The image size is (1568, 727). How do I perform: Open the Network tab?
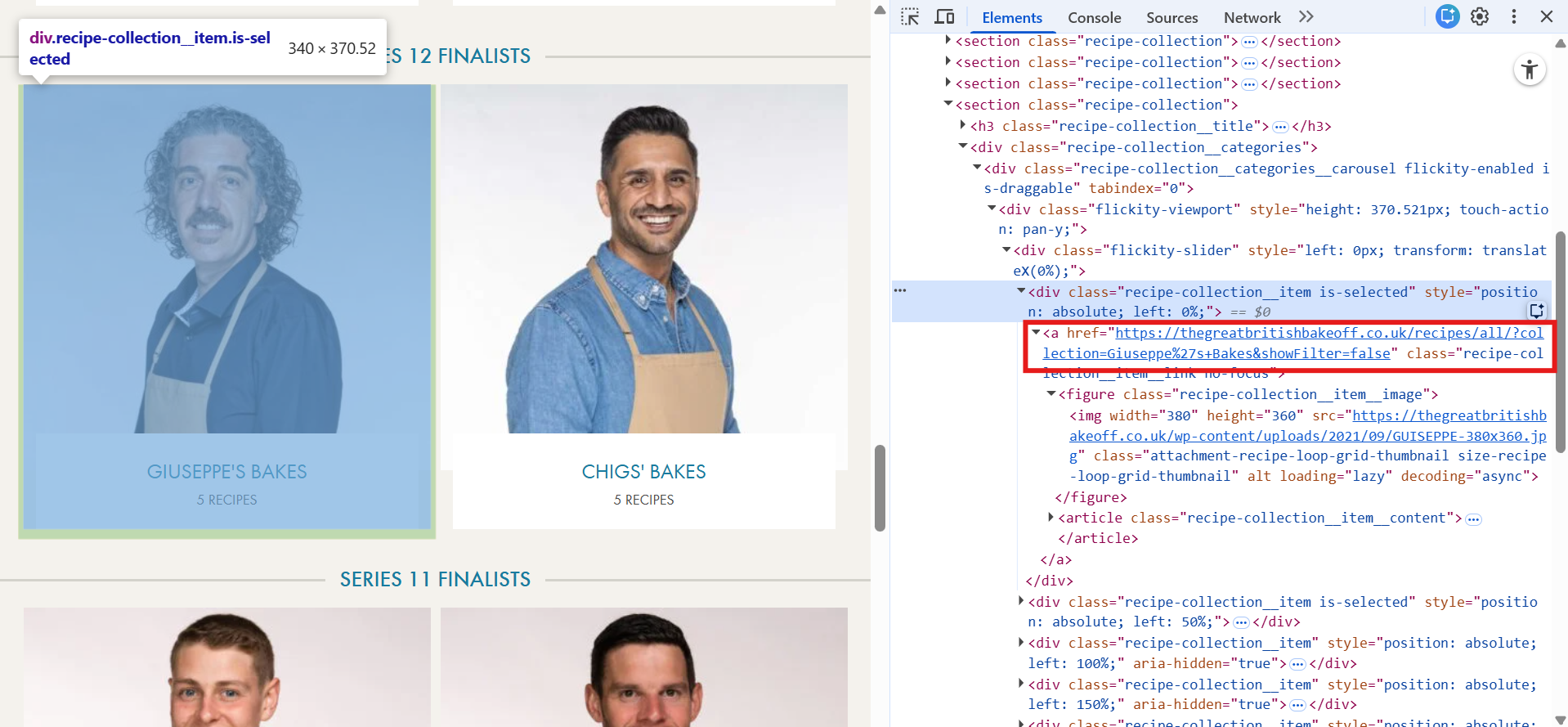click(x=1252, y=17)
